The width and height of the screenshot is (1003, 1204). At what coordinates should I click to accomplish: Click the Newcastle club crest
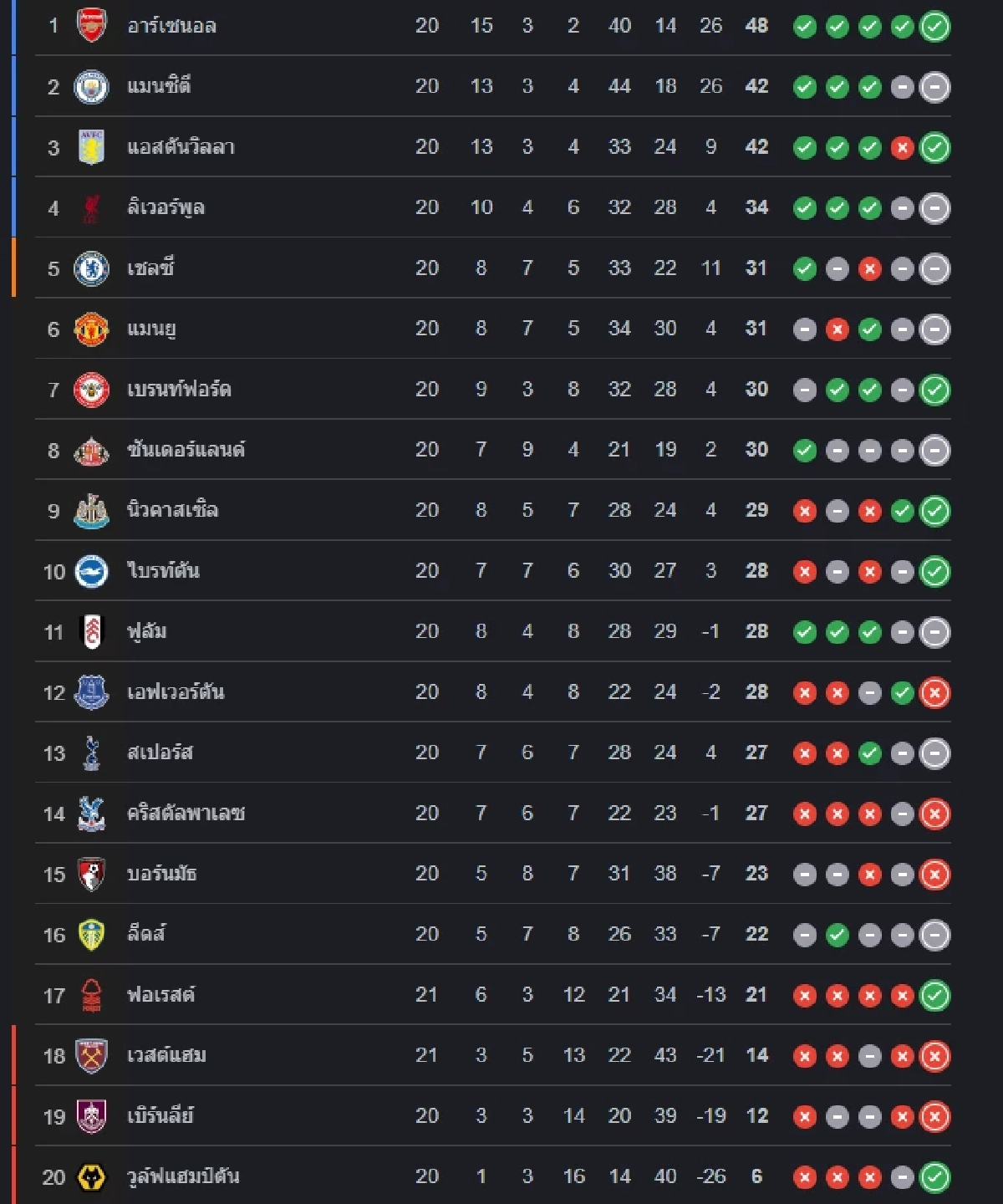[91, 511]
